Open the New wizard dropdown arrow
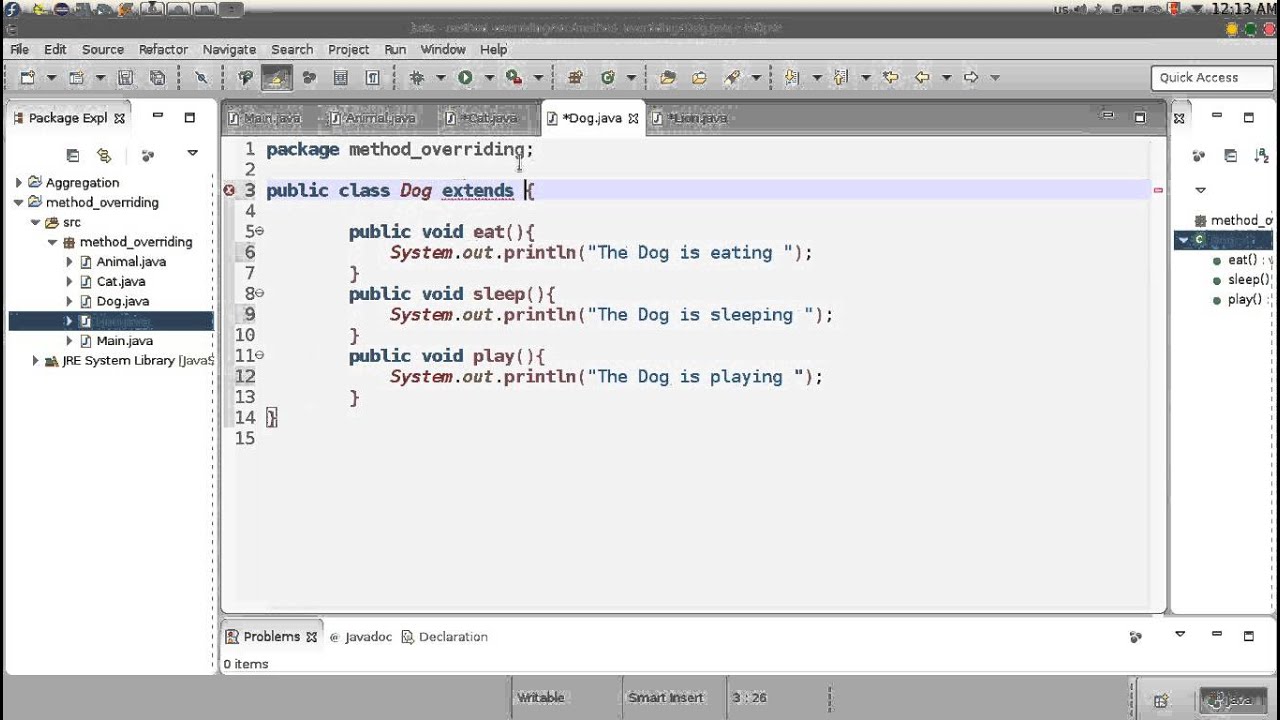Screen dimensions: 1280x720 [x=51, y=77]
